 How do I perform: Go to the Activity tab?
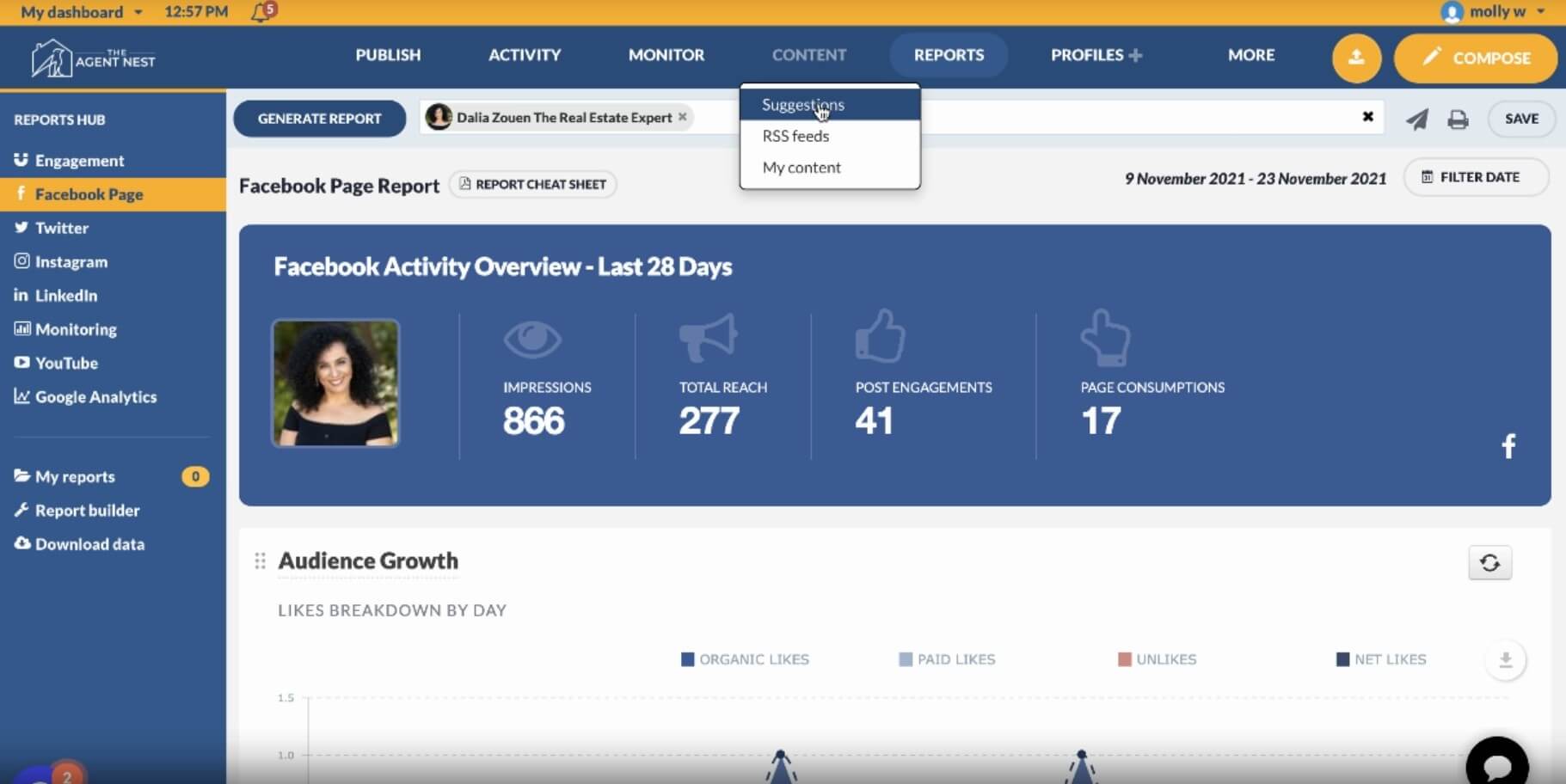click(525, 55)
